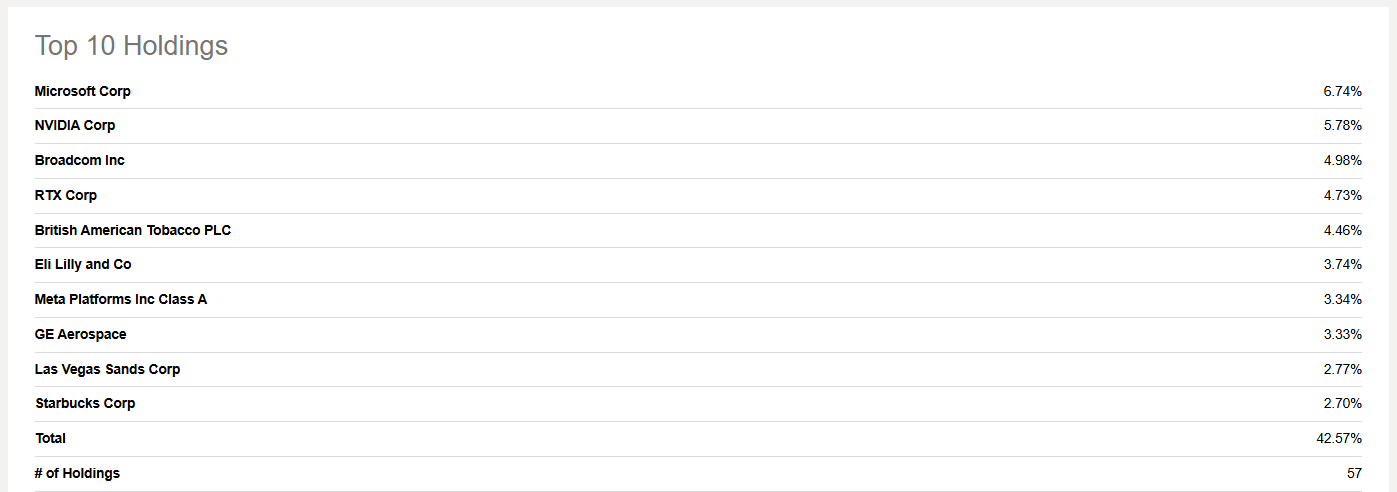Viewport: 1397px width, 492px height.
Task: Click the # of Holdings label
Action: pyautogui.click(x=77, y=473)
